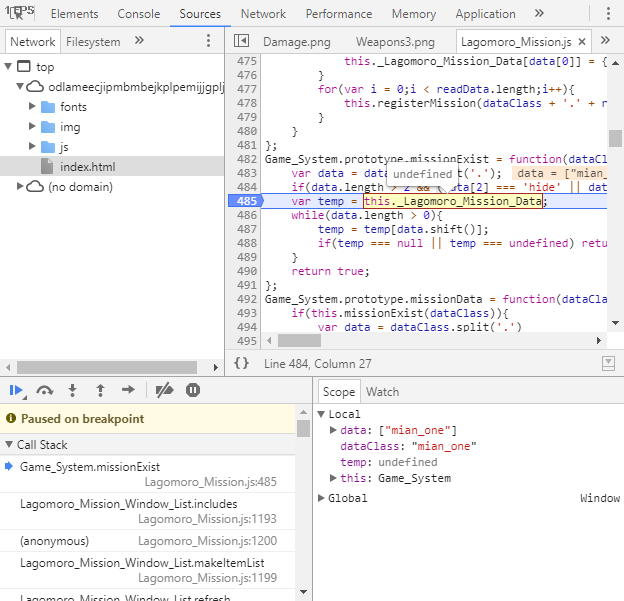Show more DevTools tabs chevron
Image resolution: width=624 pixels, height=601 pixels.
click(539, 14)
